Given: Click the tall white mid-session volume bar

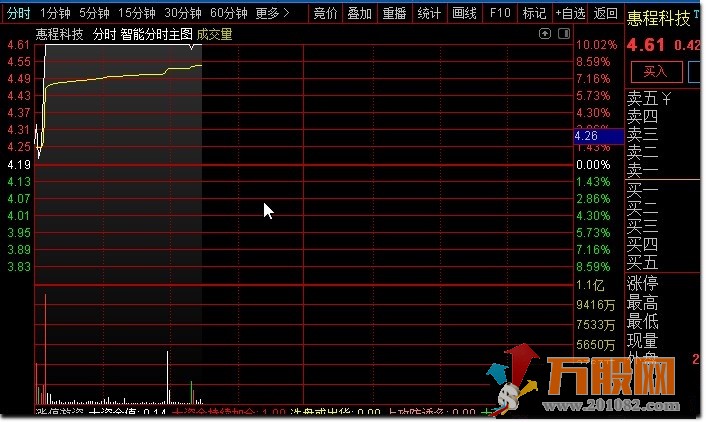Looking at the screenshot, I should [x=167, y=377].
